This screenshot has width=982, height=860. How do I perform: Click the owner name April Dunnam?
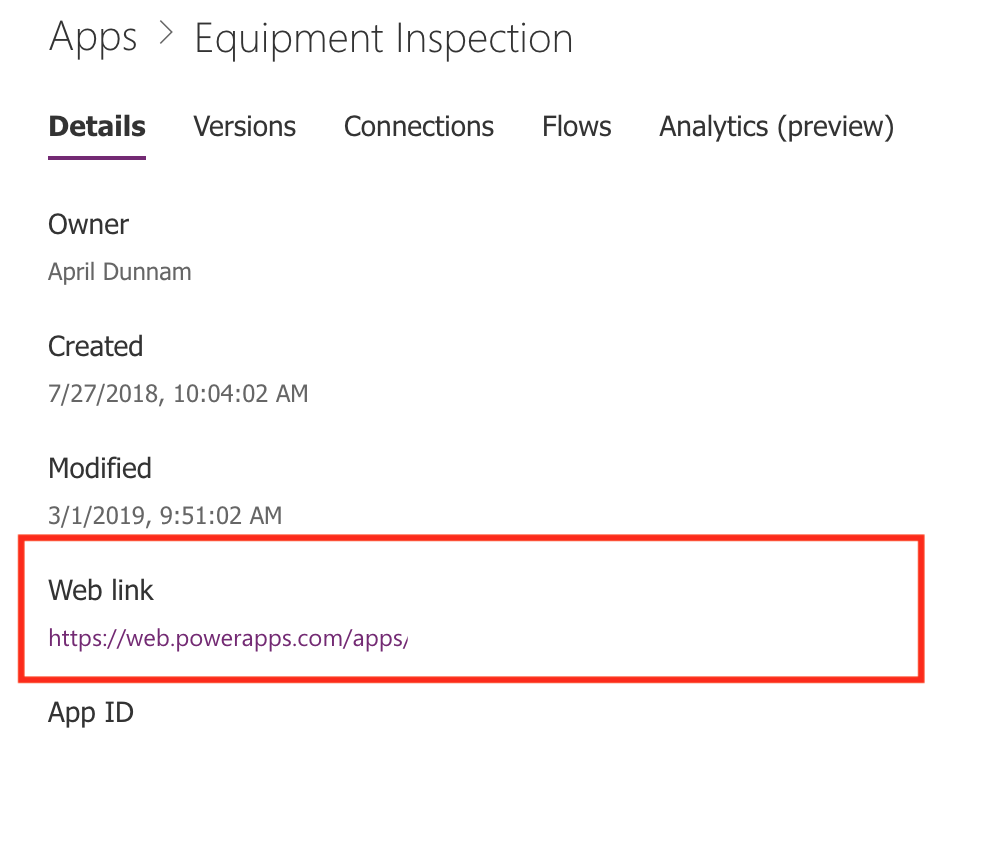(x=120, y=272)
